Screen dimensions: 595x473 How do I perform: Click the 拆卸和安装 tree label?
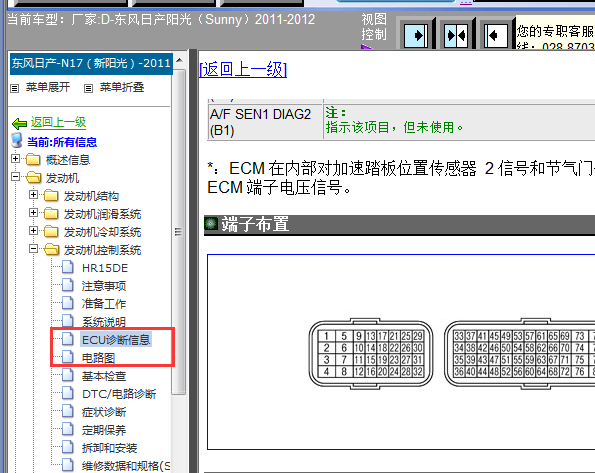109,448
